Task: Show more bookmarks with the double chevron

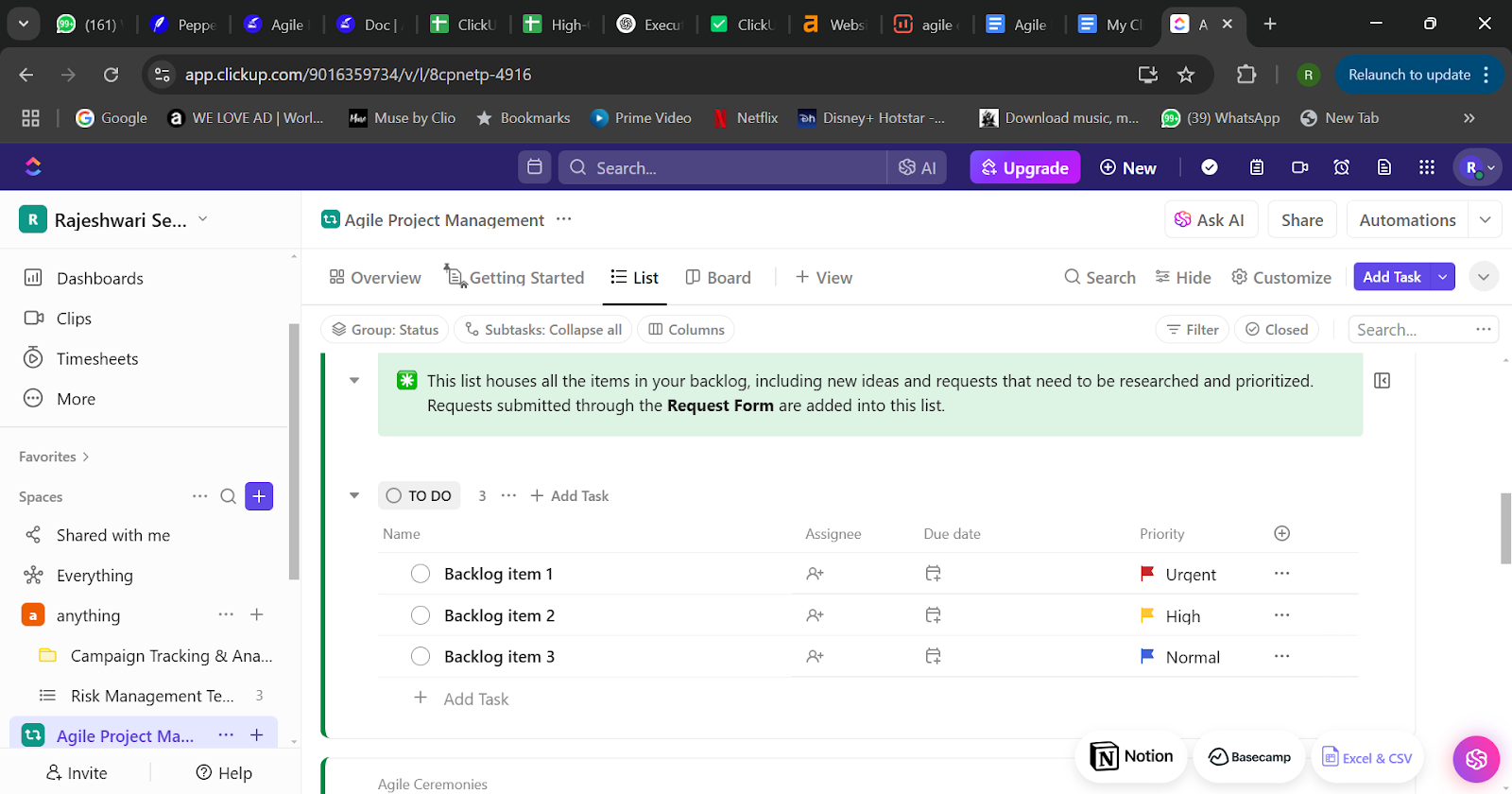Action: (x=1469, y=118)
